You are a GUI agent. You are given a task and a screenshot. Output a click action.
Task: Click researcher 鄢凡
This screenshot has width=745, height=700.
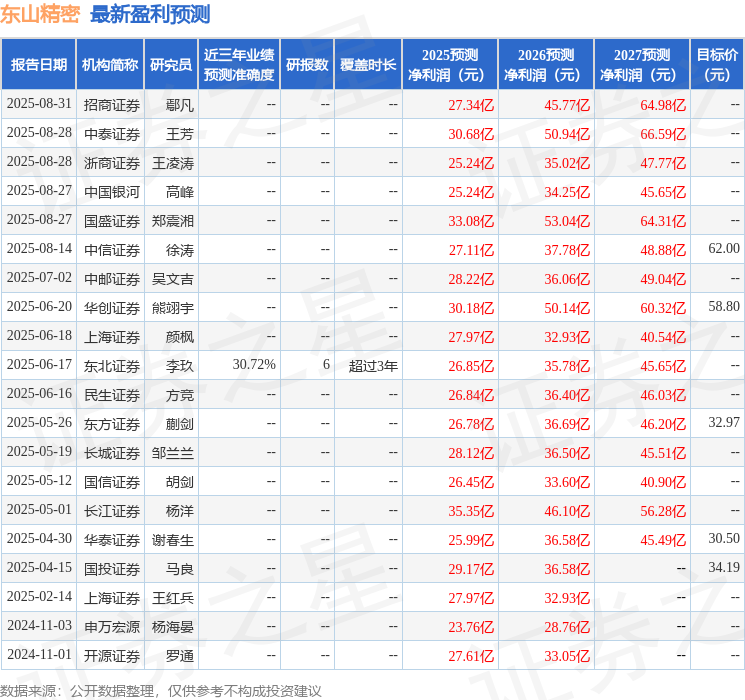pos(180,105)
